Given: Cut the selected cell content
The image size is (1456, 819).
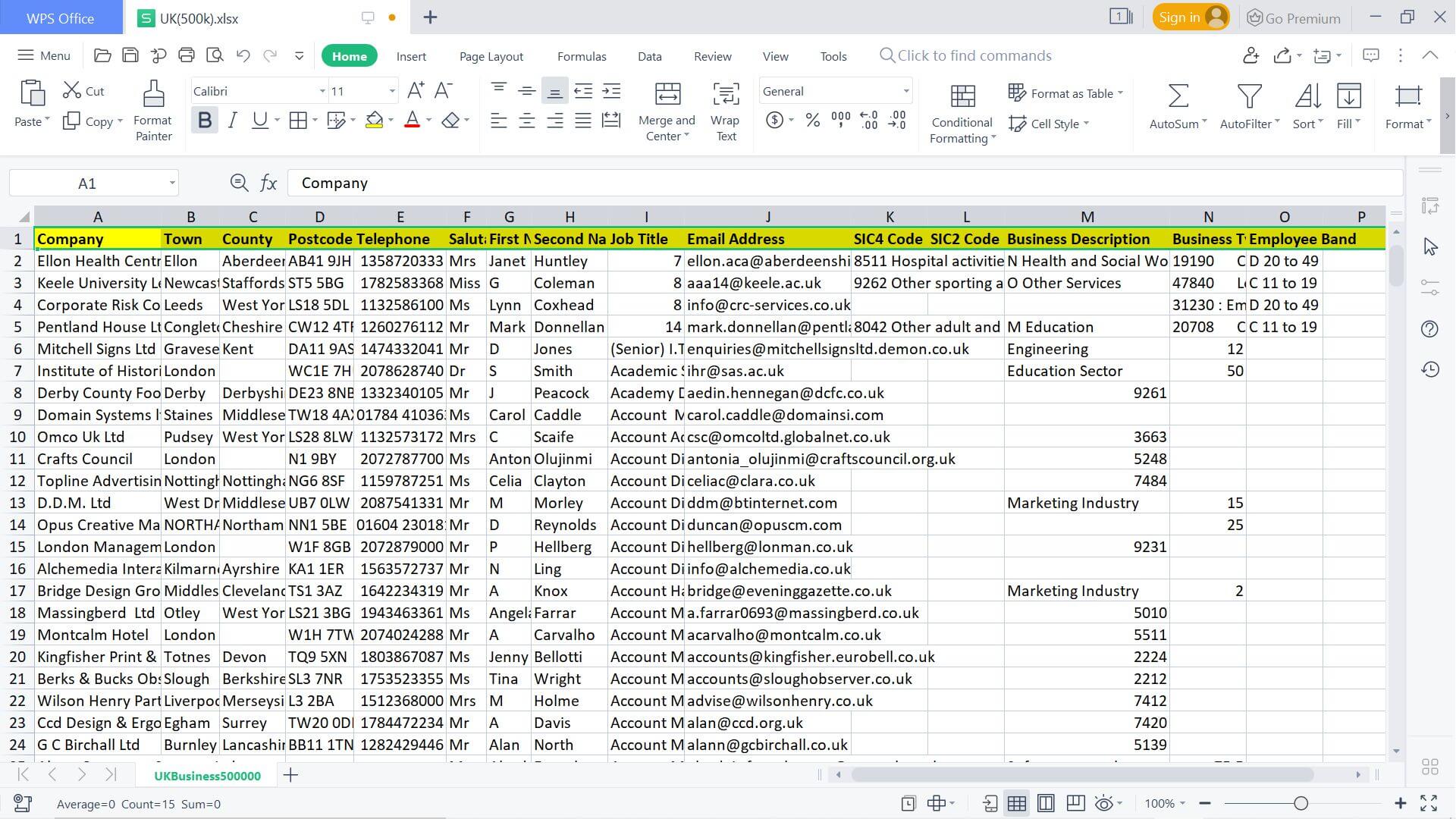Looking at the screenshot, I should pyautogui.click(x=83, y=91).
